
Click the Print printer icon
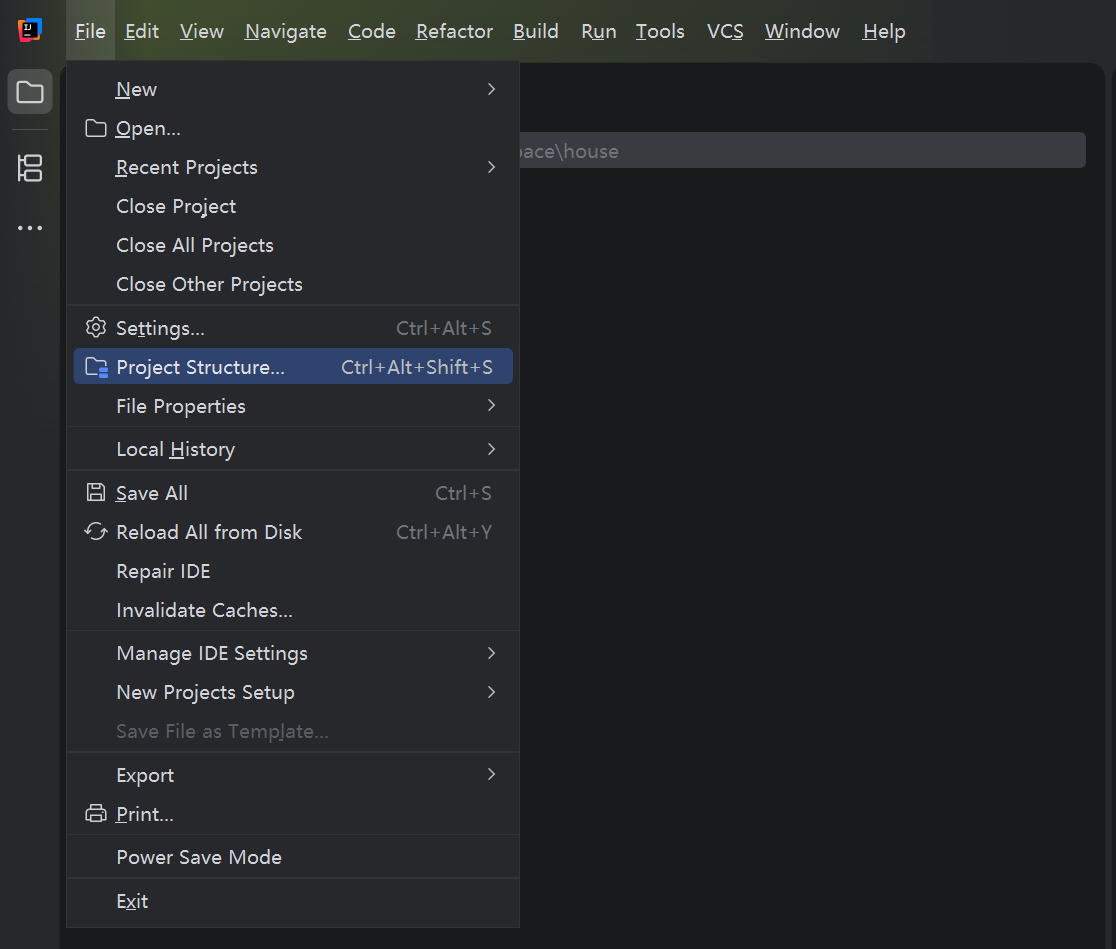pos(95,813)
